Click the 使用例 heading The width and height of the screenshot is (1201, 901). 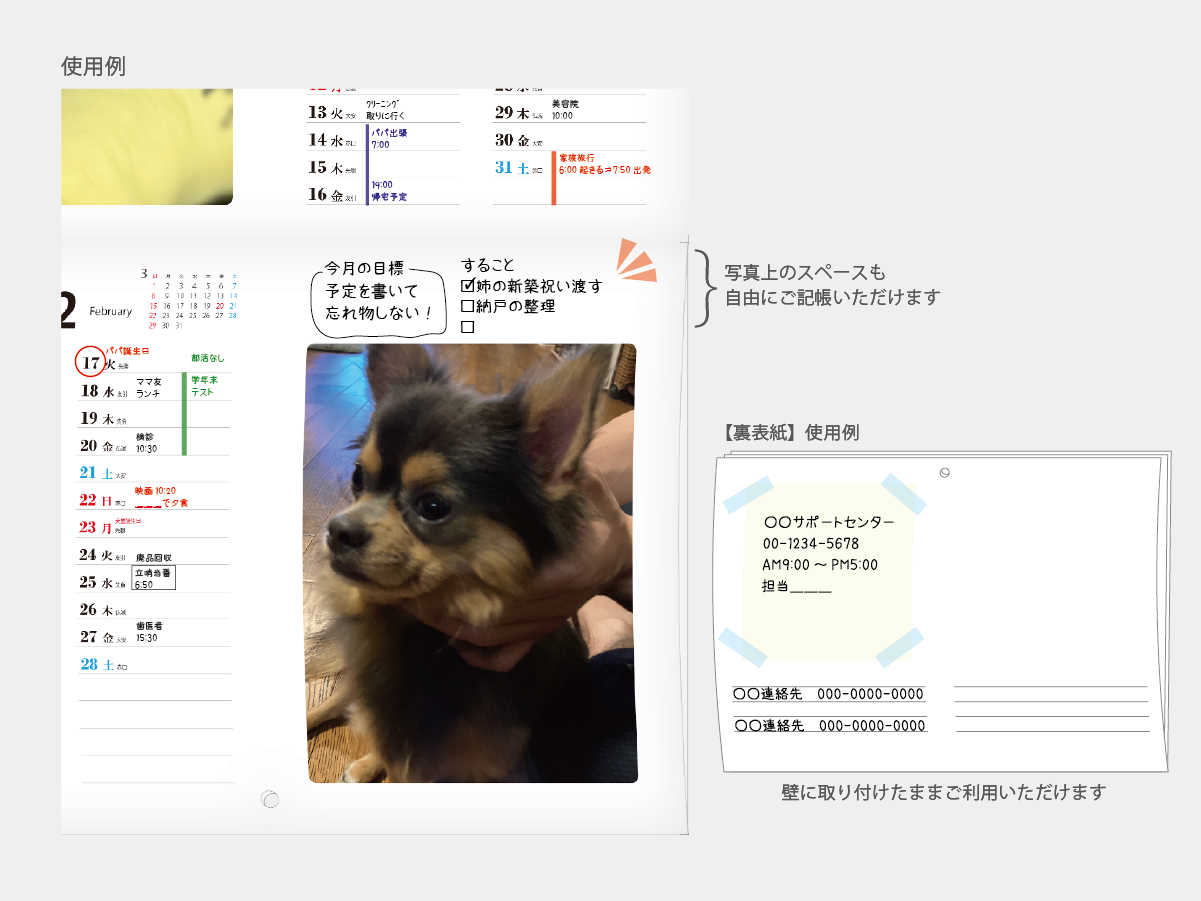click(x=93, y=66)
